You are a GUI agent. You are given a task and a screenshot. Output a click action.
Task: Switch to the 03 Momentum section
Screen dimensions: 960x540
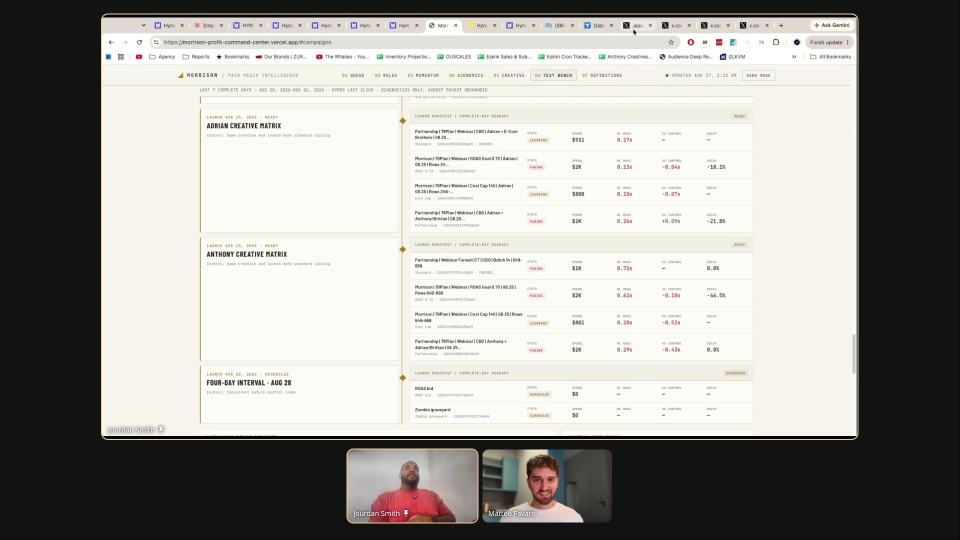tap(424, 75)
